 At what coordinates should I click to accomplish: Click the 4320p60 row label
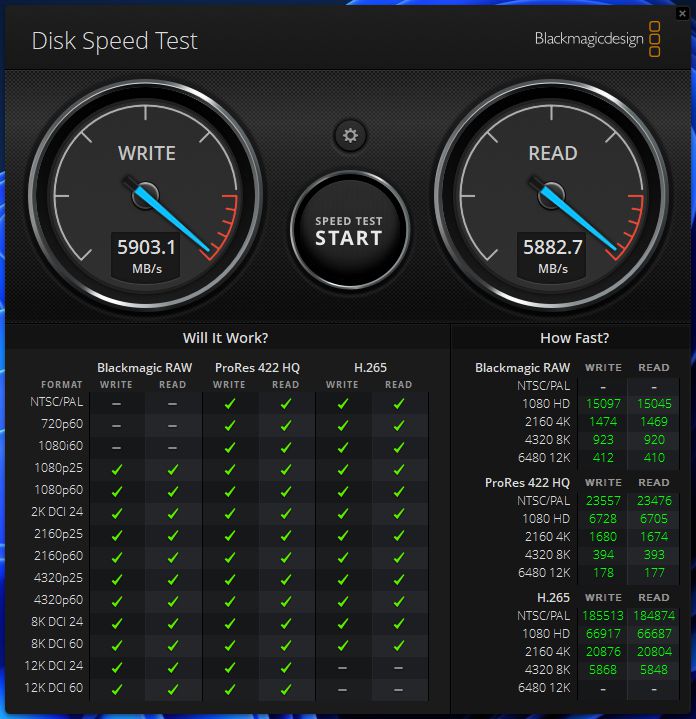click(x=59, y=600)
